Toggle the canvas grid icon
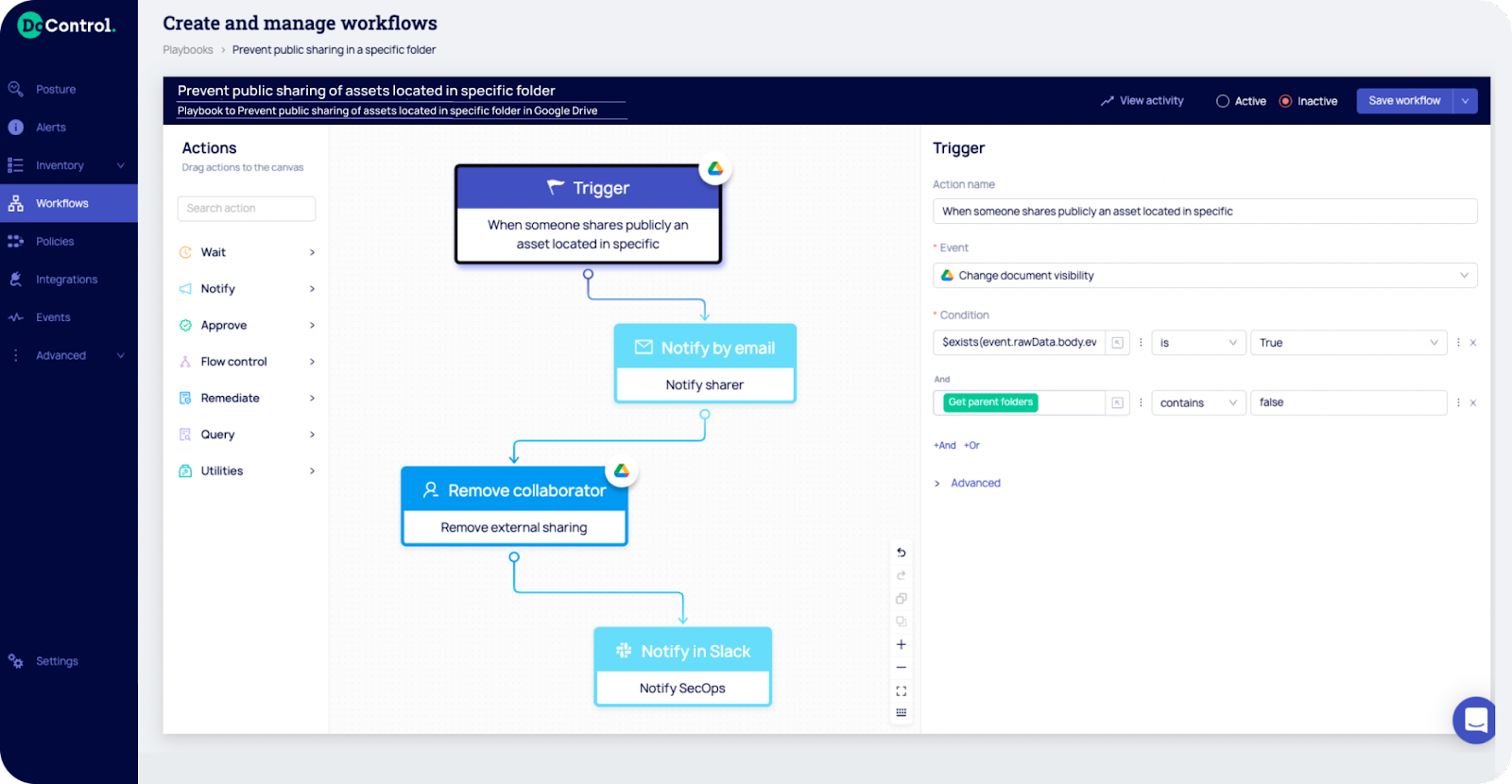Image resolution: width=1512 pixels, height=784 pixels. click(x=901, y=713)
